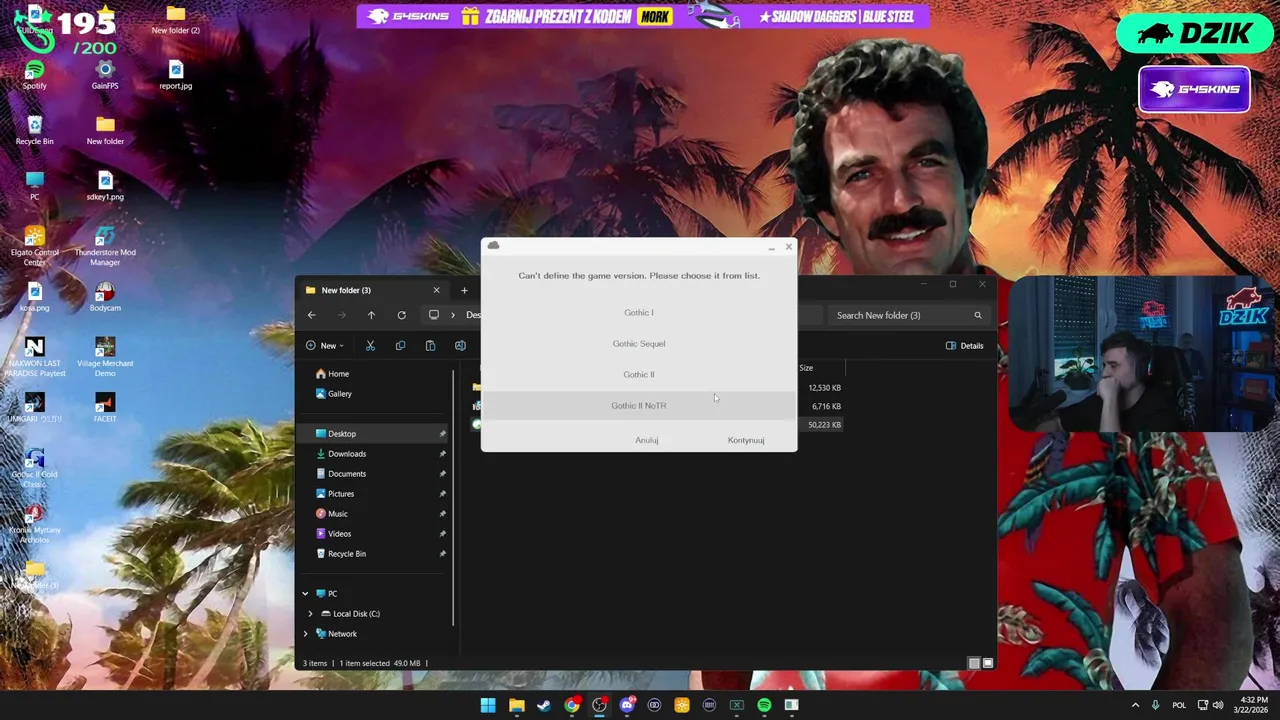Image resolution: width=1280 pixels, height=720 pixels.
Task: Go back in File Explorer
Action: click(311, 315)
